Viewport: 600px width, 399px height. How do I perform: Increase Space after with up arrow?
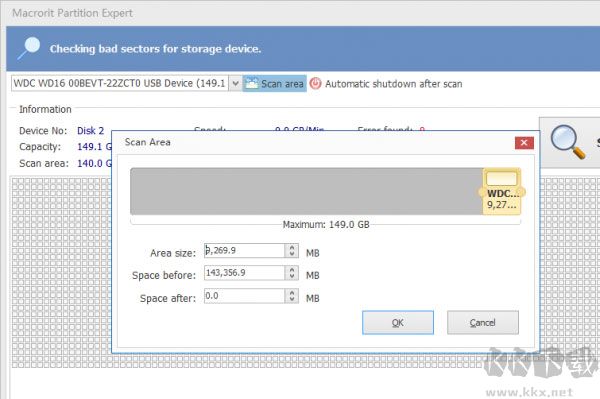(x=292, y=292)
